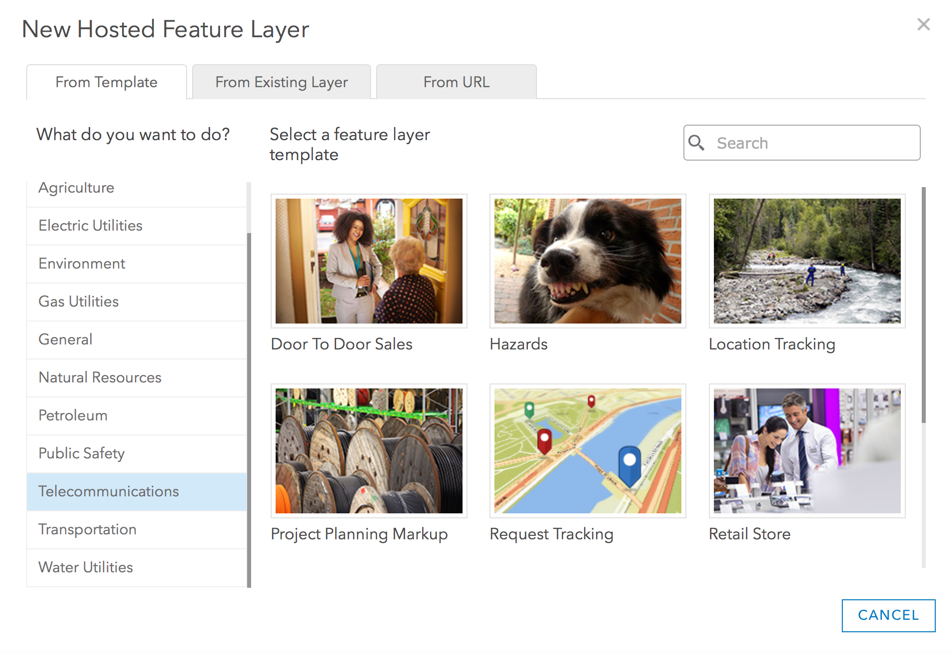Pick the Location Tracking template image

pos(807,261)
